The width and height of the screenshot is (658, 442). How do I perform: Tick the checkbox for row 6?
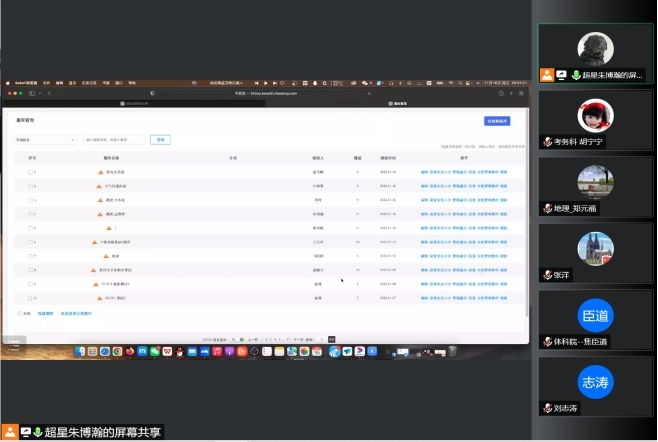pos(30,242)
